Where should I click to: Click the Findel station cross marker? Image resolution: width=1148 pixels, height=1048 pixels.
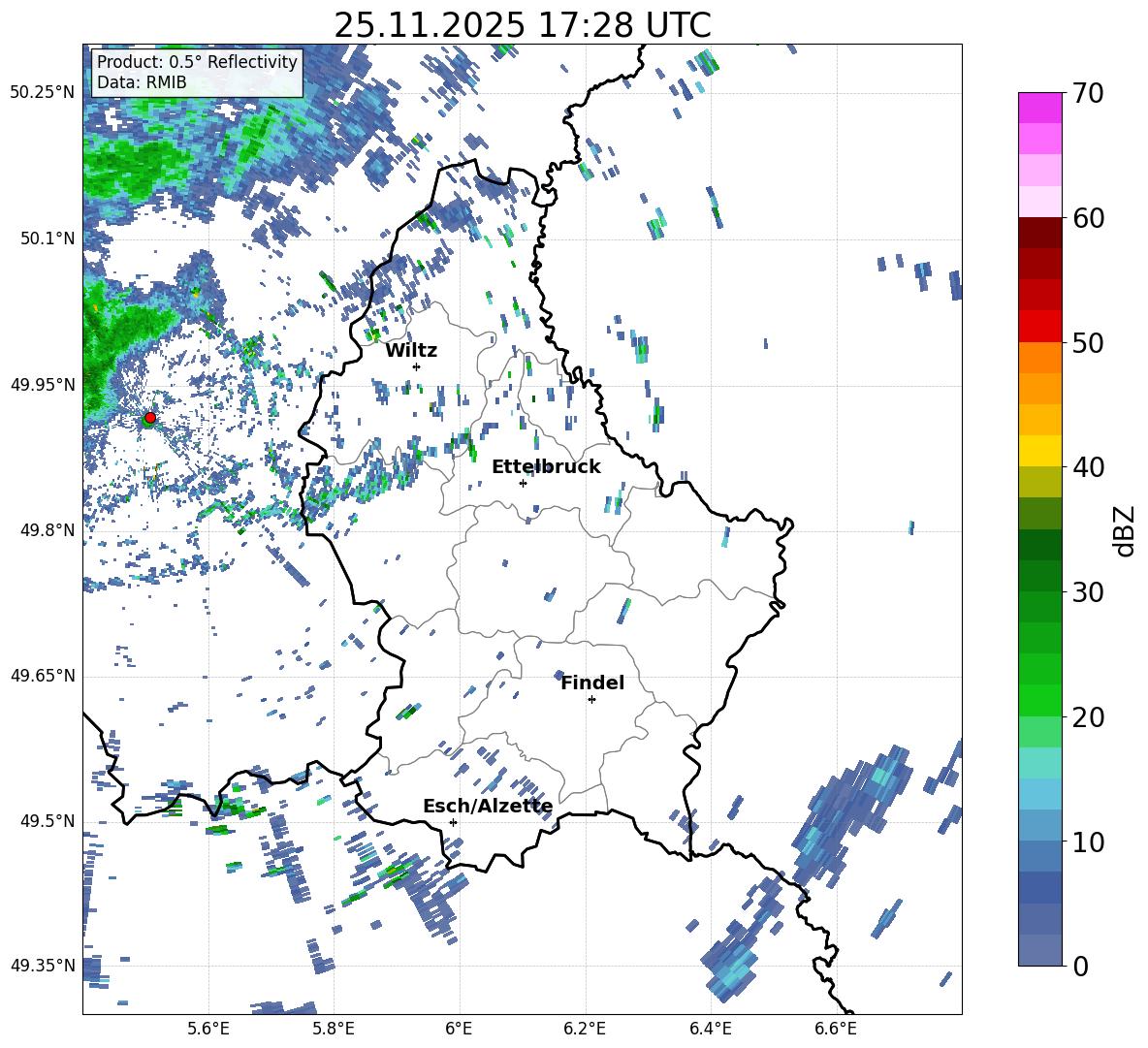(x=591, y=700)
